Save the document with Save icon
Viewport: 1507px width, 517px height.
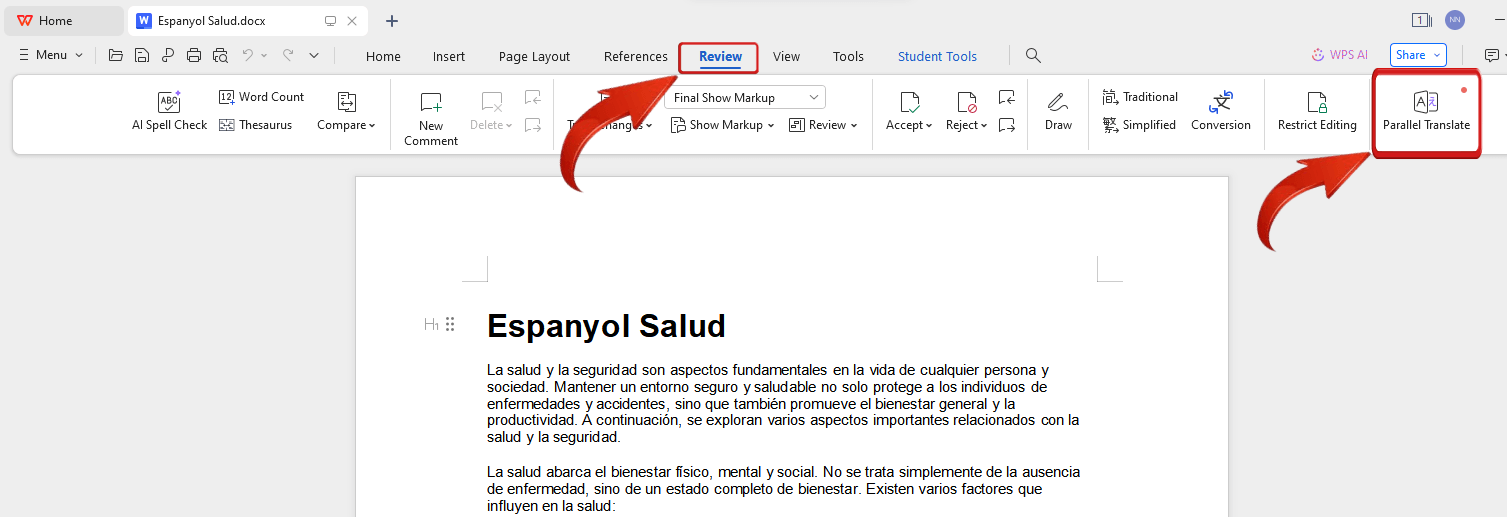[142, 56]
